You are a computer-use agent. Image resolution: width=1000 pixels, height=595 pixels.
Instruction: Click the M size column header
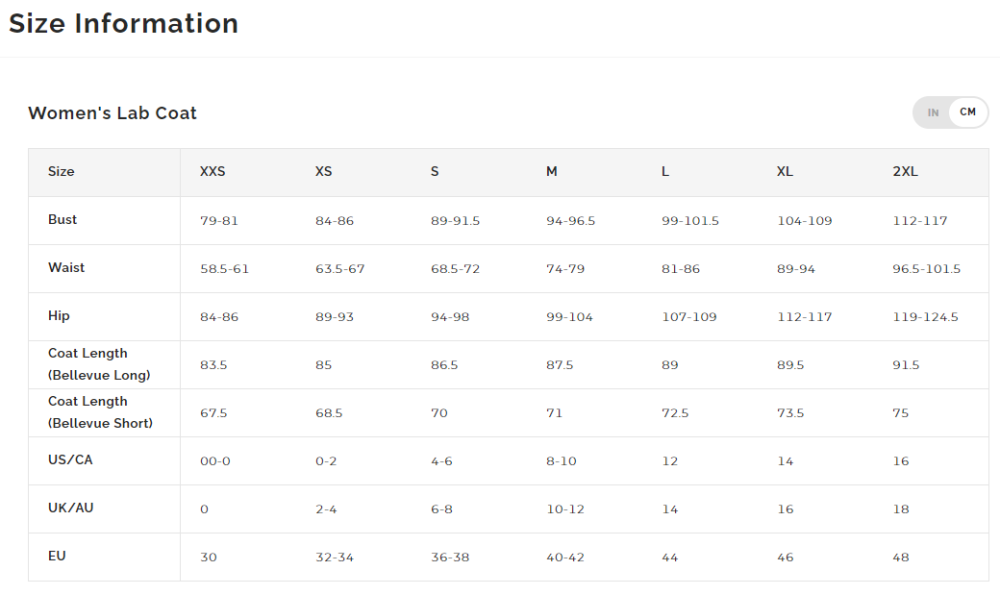(552, 172)
